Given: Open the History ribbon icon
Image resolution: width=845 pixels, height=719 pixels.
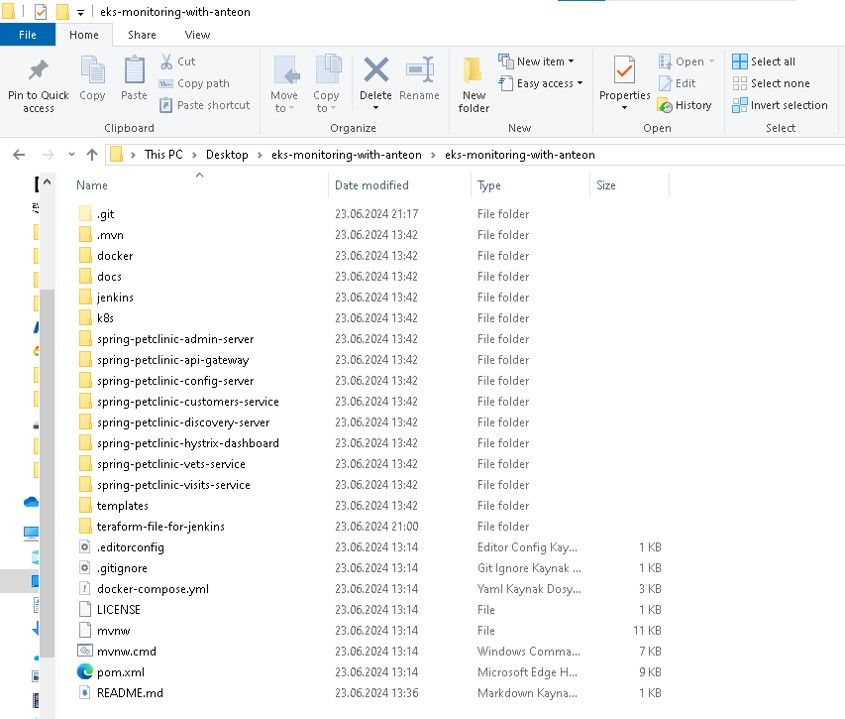Looking at the screenshot, I should point(685,105).
